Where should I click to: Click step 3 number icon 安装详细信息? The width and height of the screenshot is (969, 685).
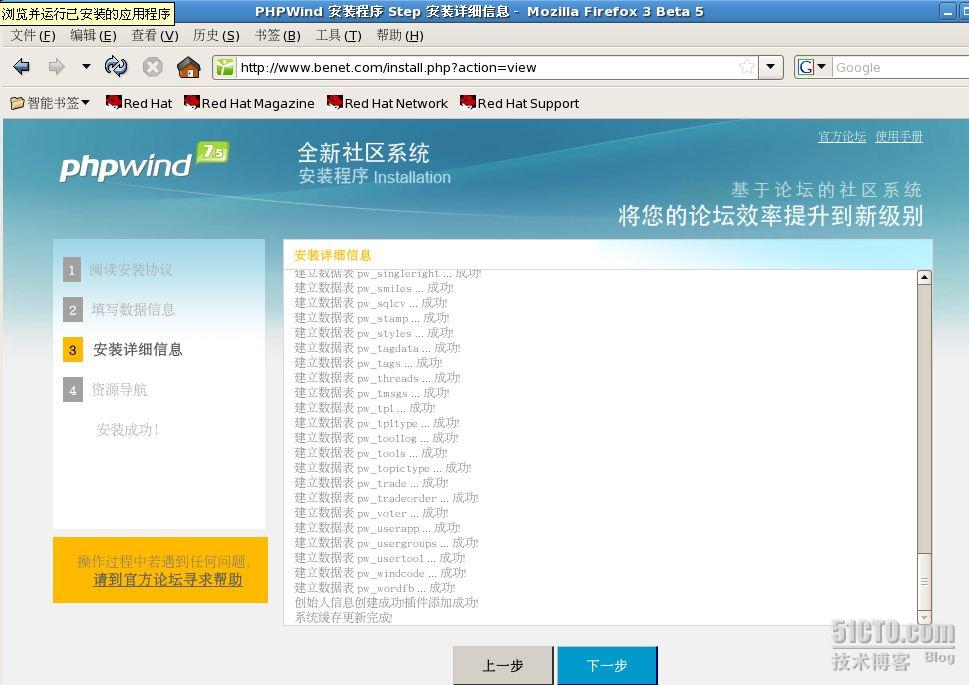[72, 350]
